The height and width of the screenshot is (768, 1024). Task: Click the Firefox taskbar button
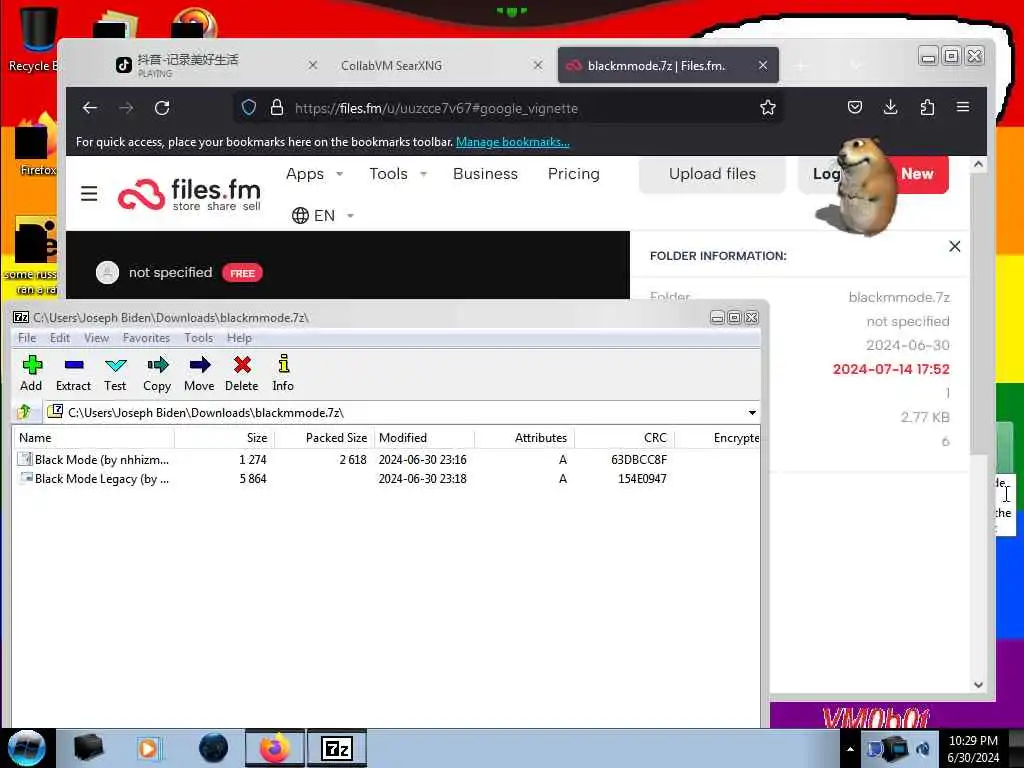click(275, 748)
